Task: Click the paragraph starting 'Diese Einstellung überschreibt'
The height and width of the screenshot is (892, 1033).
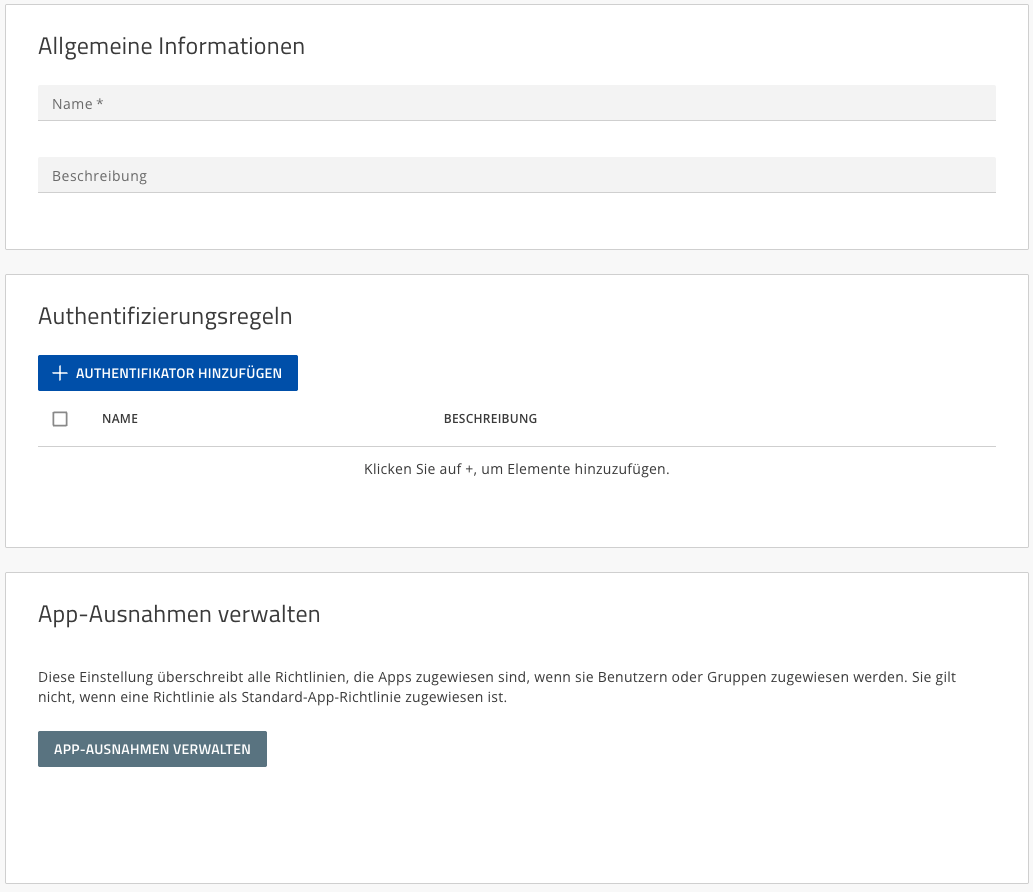Action: point(496,677)
